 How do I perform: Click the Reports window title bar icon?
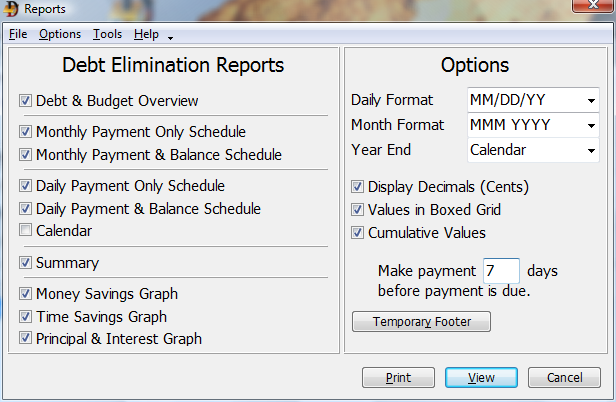pos(11,10)
